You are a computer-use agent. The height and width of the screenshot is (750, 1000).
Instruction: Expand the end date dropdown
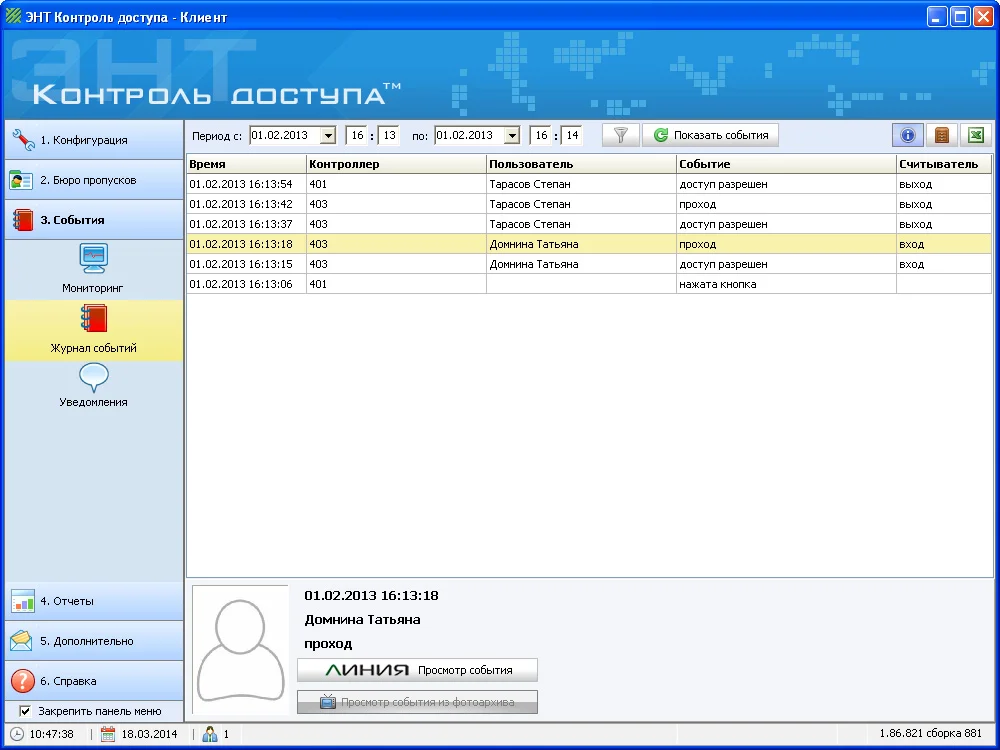tap(512, 136)
